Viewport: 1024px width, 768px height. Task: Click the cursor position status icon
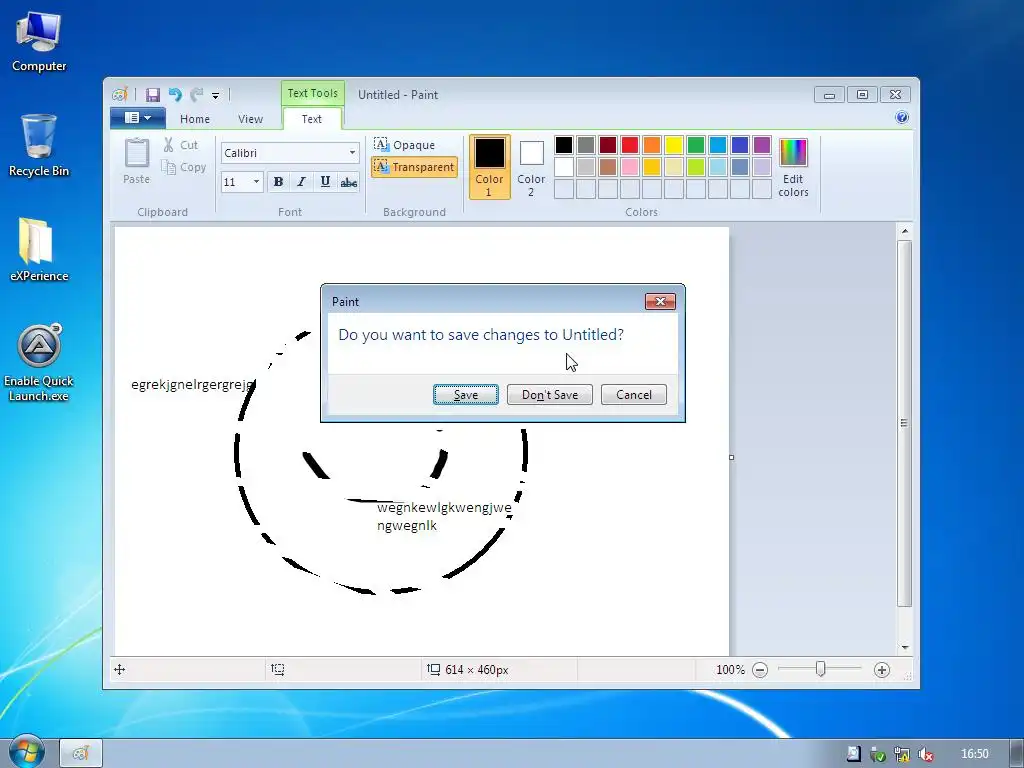tap(120, 669)
